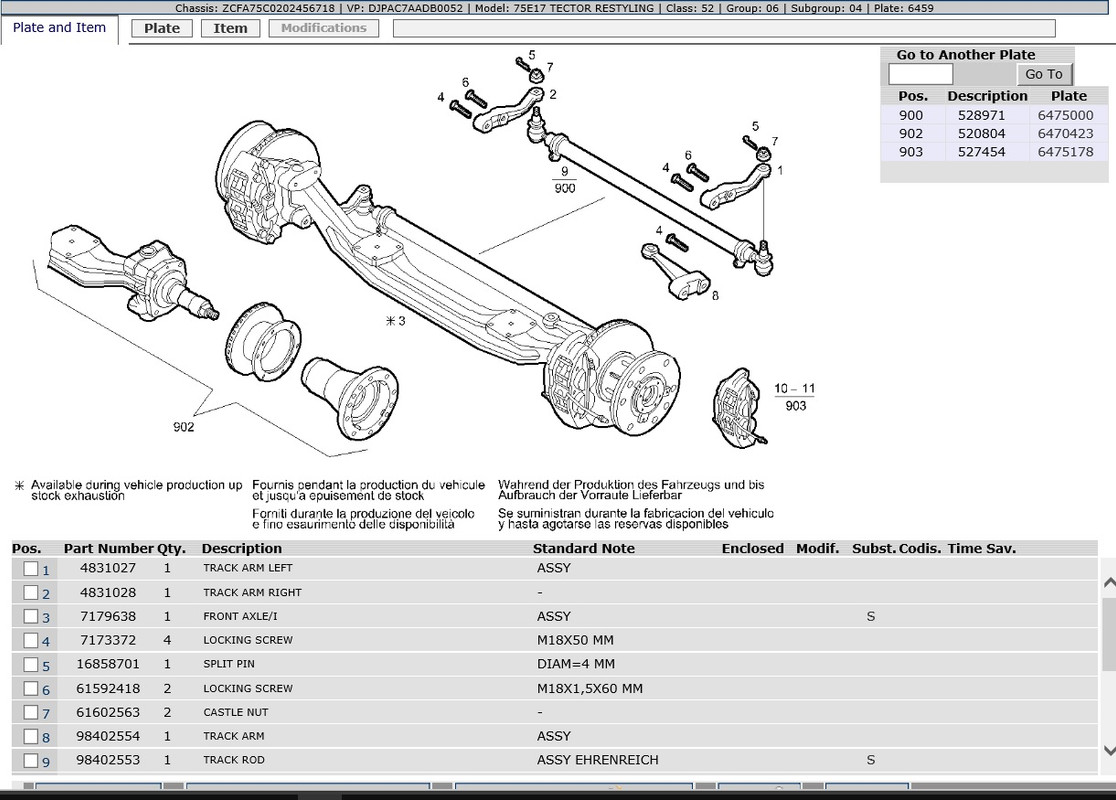Tick the checkbox for part 61592418
Viewport: 1116px width, 800px height.
(x=31, y=689)
